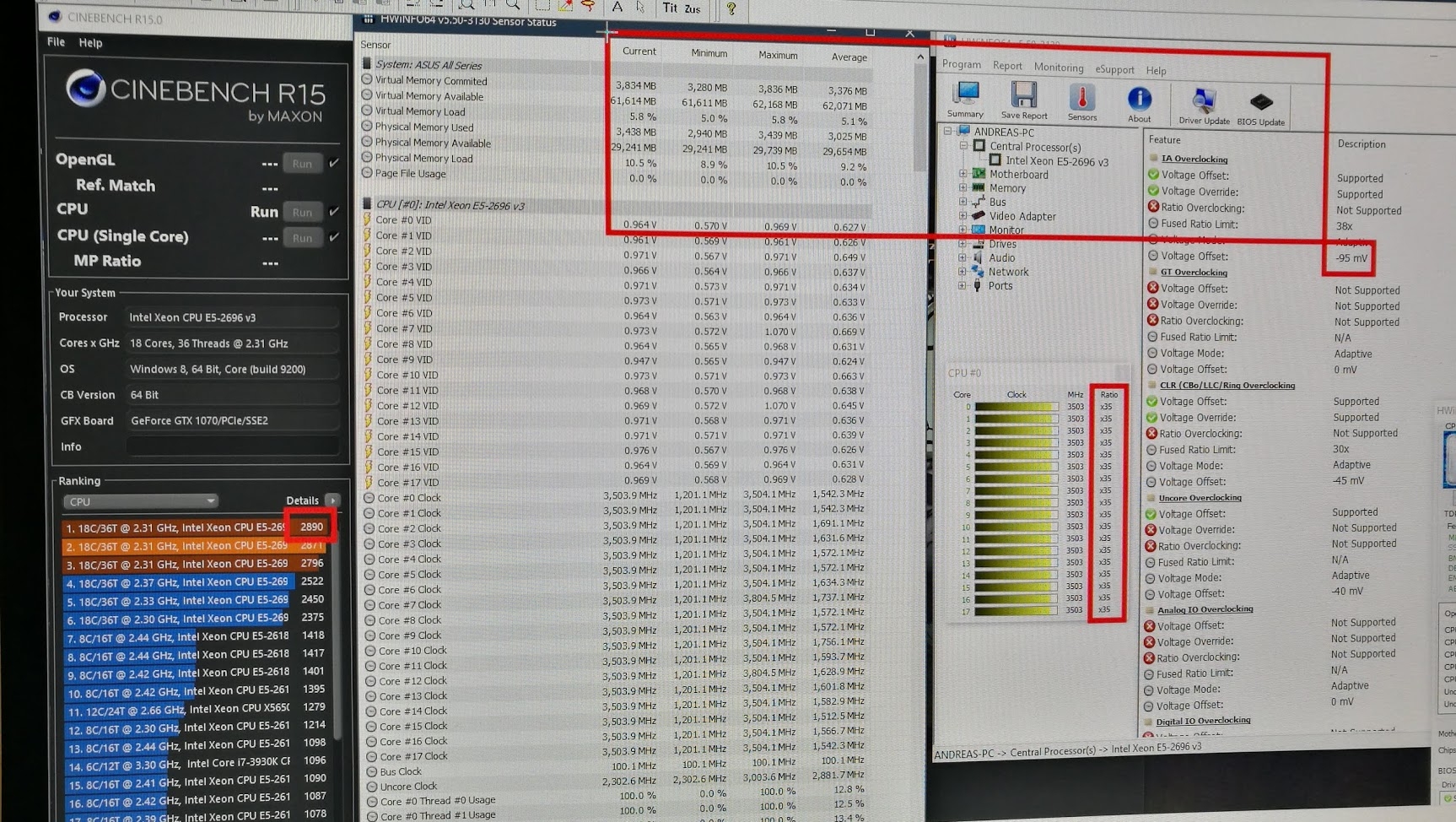Click the Intel Xeon E5-2696 v3 chip icon in tree
Screen dimensions: 1456x822
coord(995,160)
